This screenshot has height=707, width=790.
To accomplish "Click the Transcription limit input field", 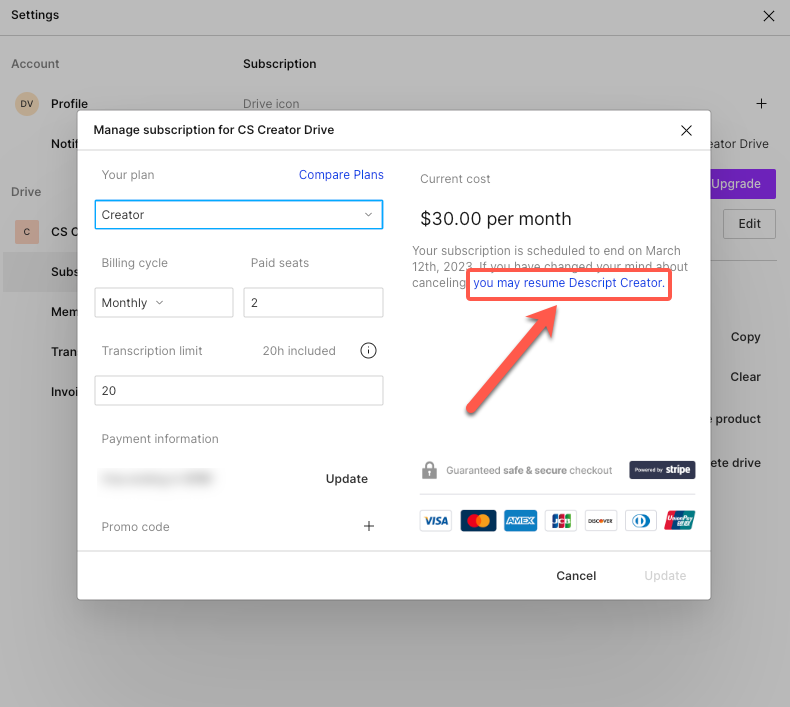I will pyautogui.click(x=239, y=391).
